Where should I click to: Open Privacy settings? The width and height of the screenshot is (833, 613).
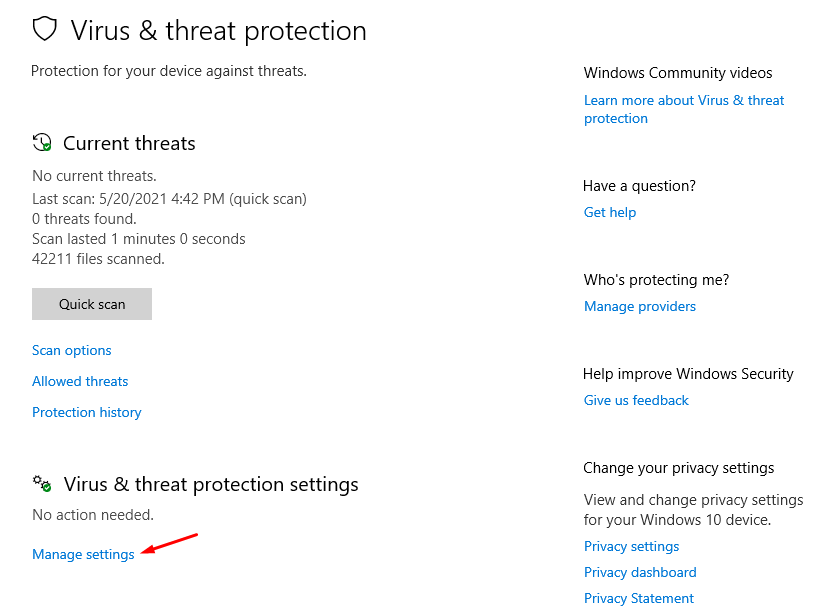(632, 546)
